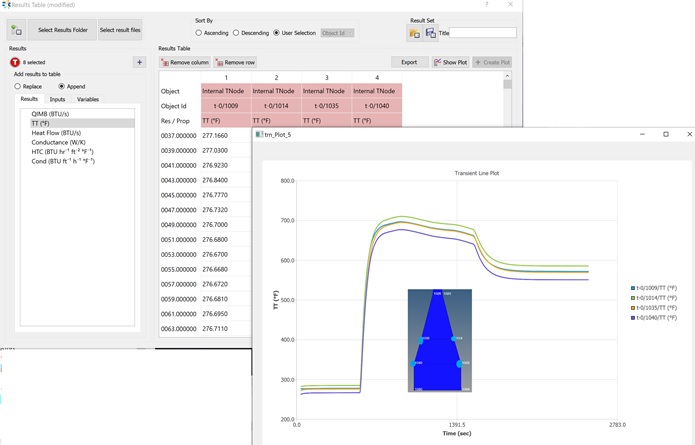695x445 pixels.
Task: Select the Ascending sort option
Action: point(199,33)
